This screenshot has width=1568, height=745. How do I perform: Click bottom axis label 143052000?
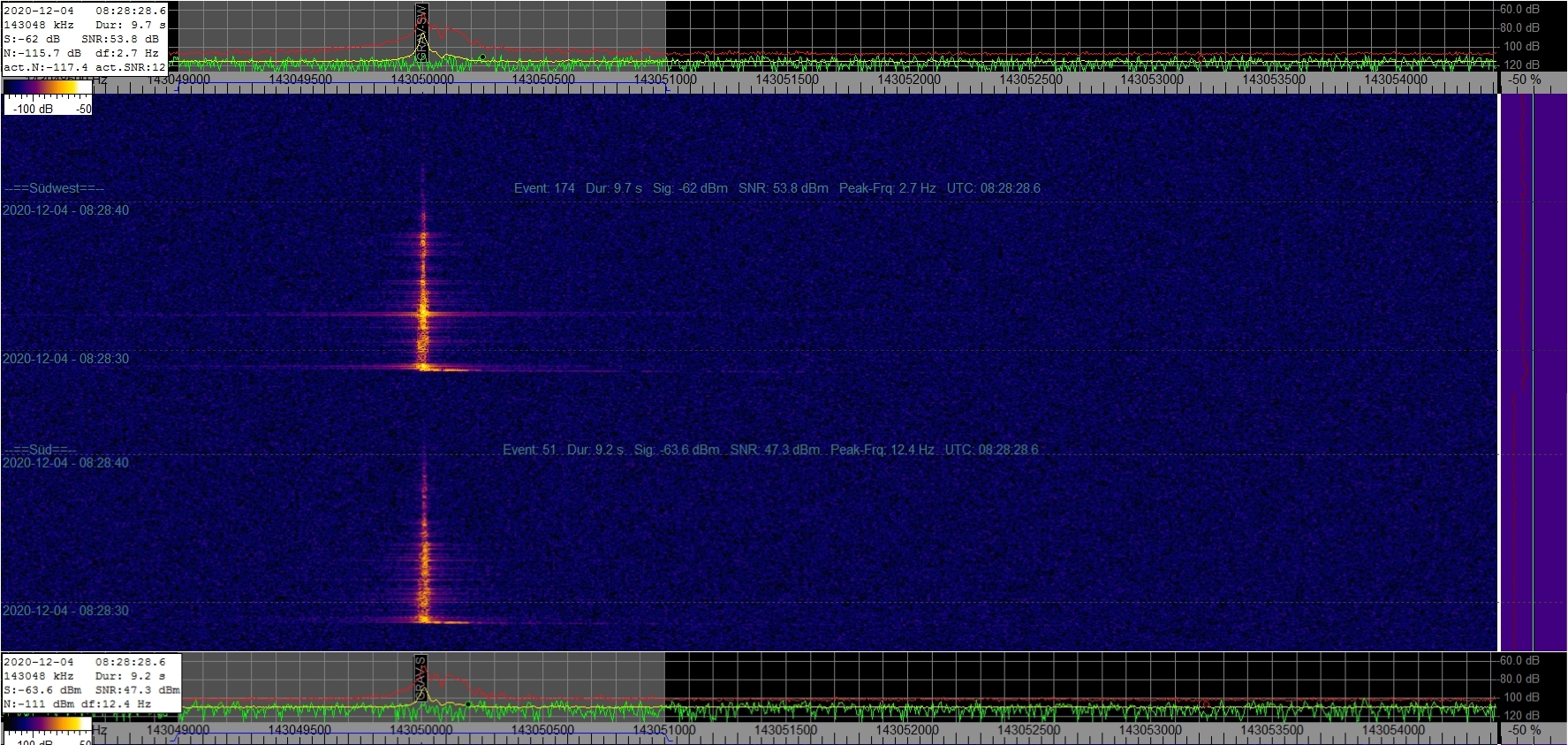(907, 730)
